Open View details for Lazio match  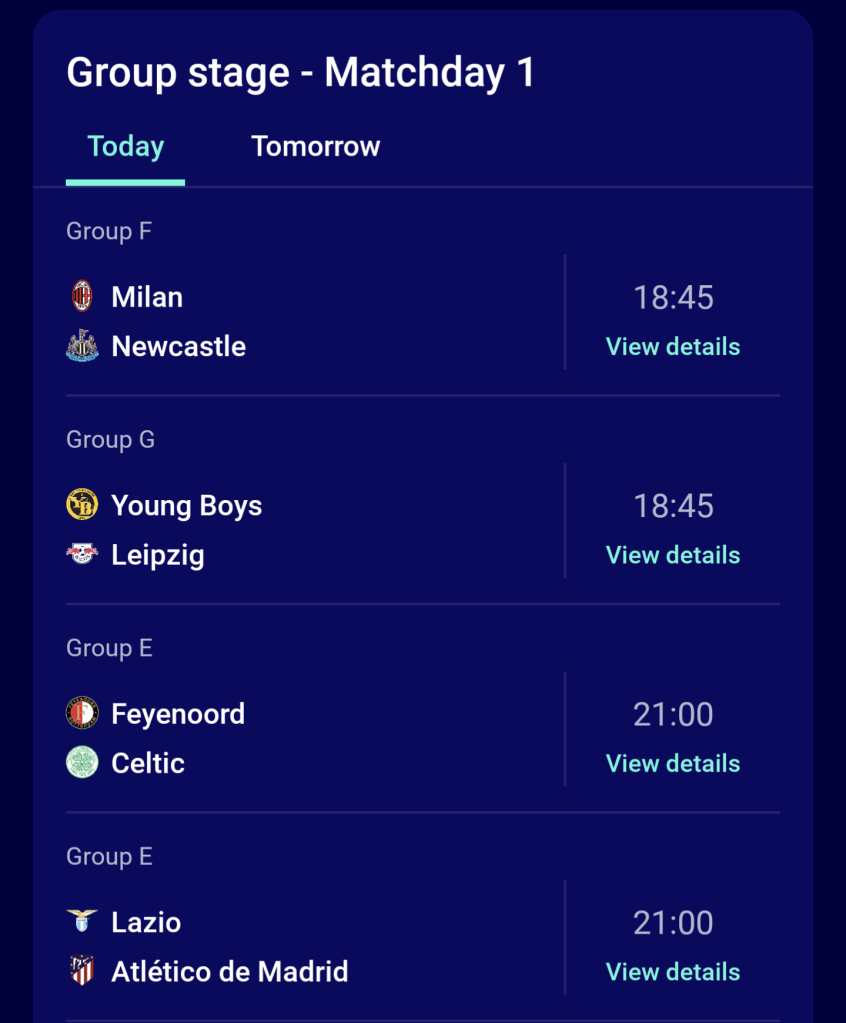click(673, 972)
